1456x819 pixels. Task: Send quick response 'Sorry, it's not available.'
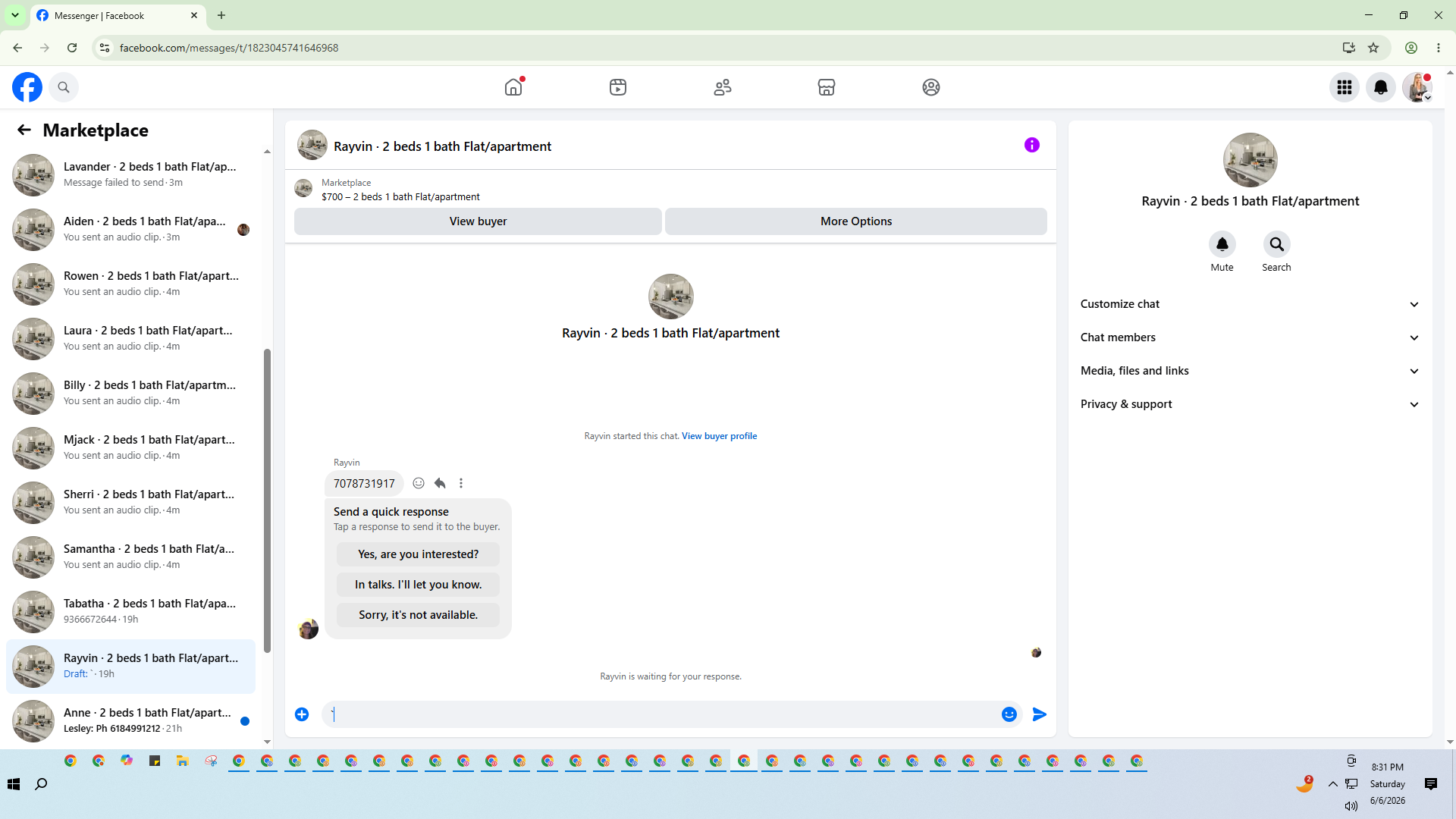point(418,615)
